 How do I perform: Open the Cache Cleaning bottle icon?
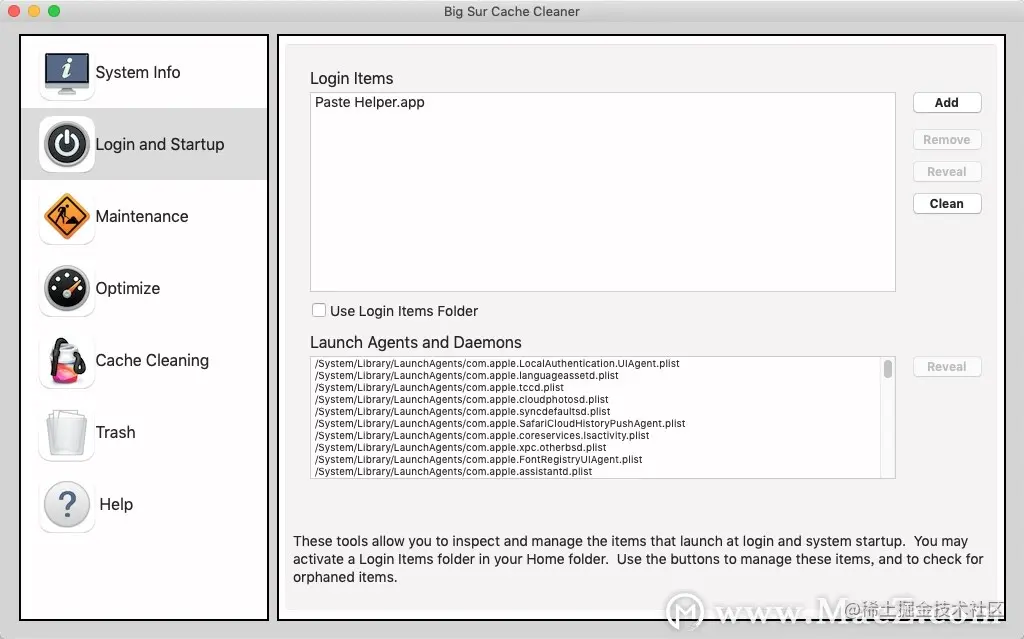[67, 361]
